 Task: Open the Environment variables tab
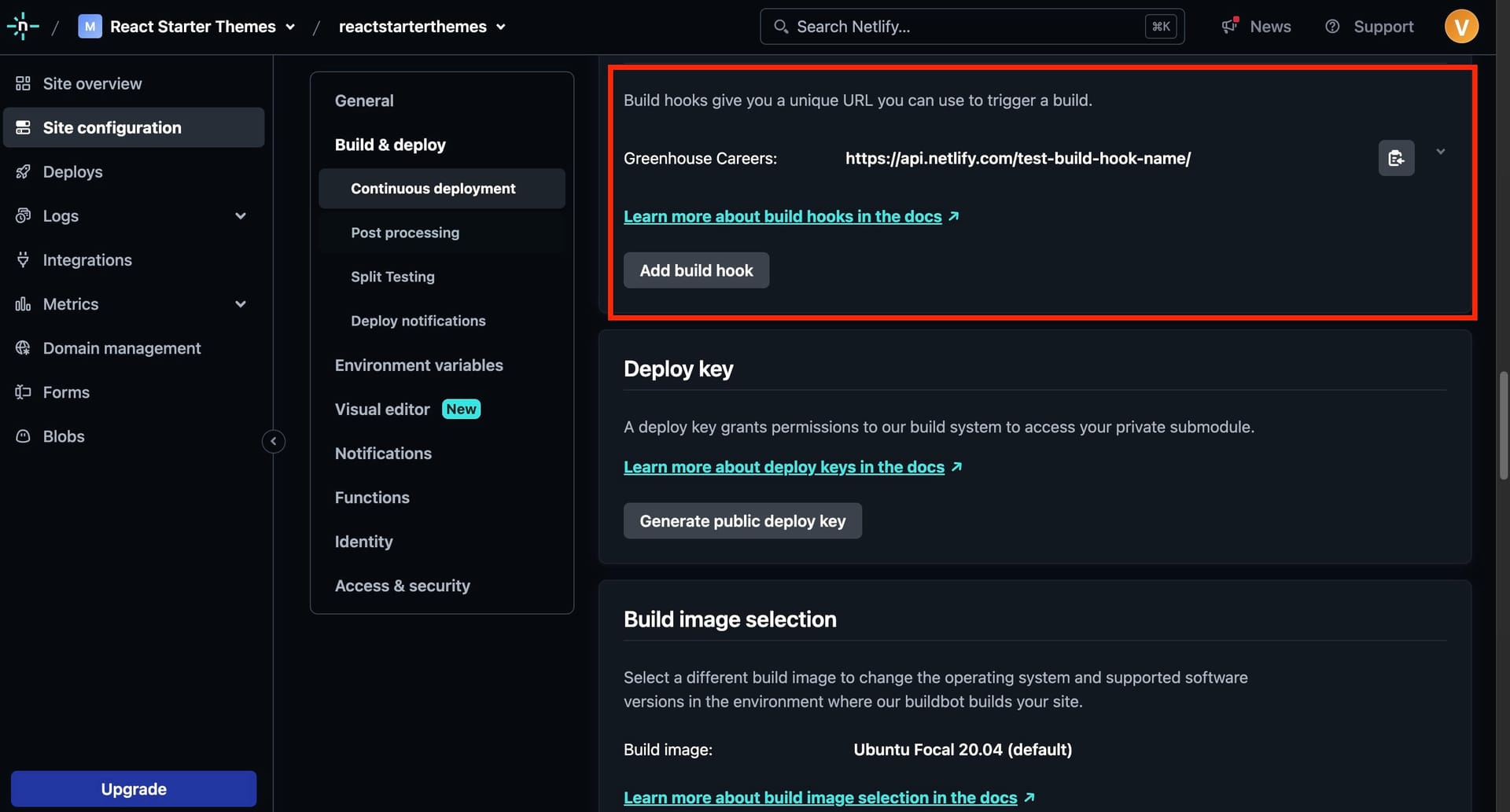coord(419,365)
